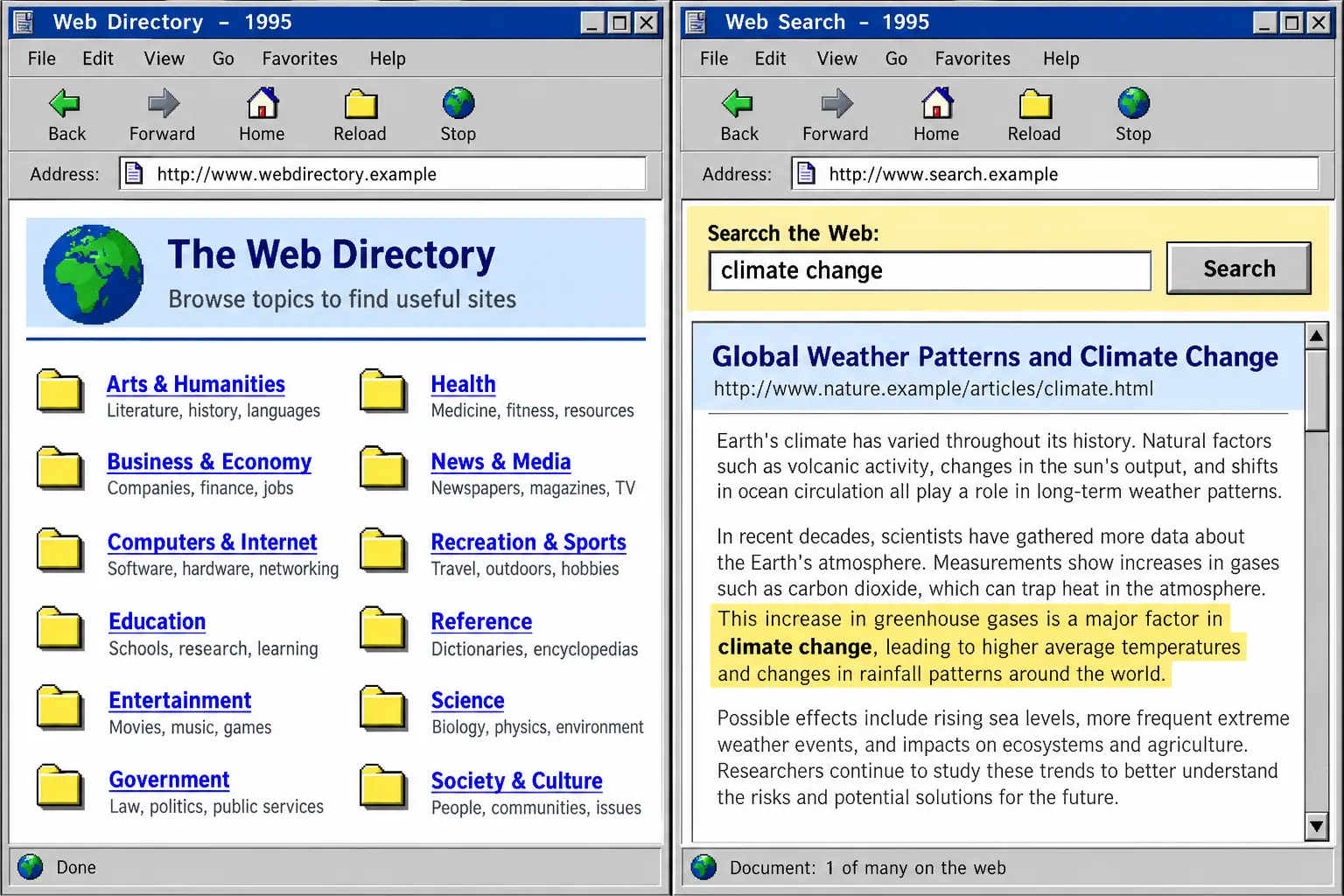Follow the News & Media link
The height and width of the screenshot is (896, 1344).
[500, 462]
